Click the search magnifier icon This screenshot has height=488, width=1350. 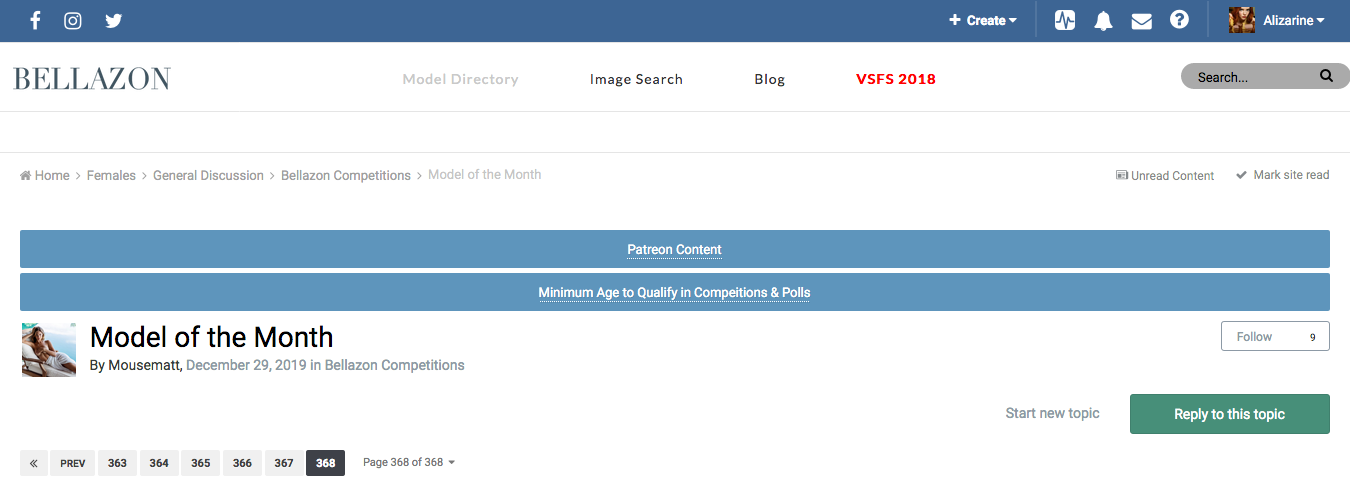[x=1326, y=76]
